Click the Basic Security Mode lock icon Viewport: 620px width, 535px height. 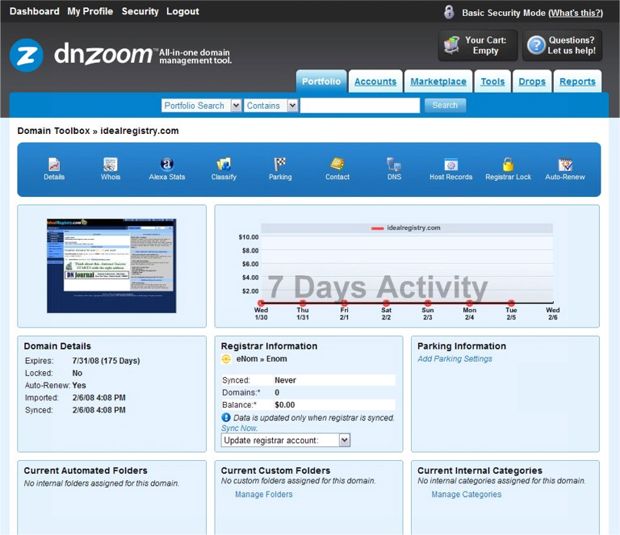[449, 12]
